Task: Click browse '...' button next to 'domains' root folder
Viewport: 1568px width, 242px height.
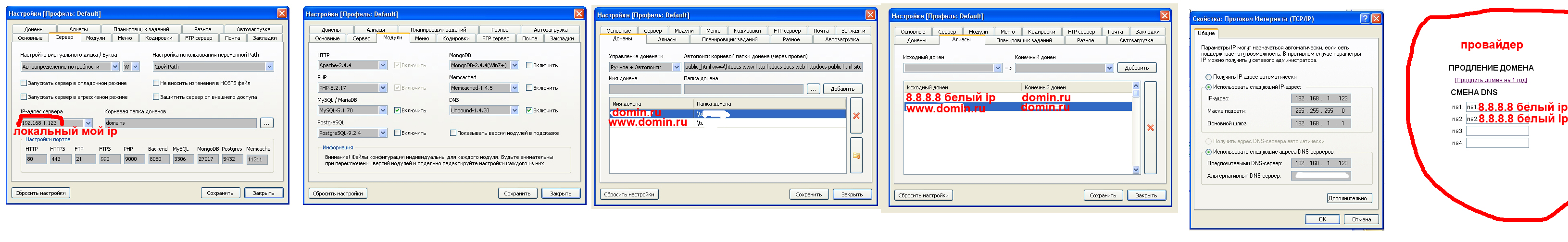Action: click(266, 123)
